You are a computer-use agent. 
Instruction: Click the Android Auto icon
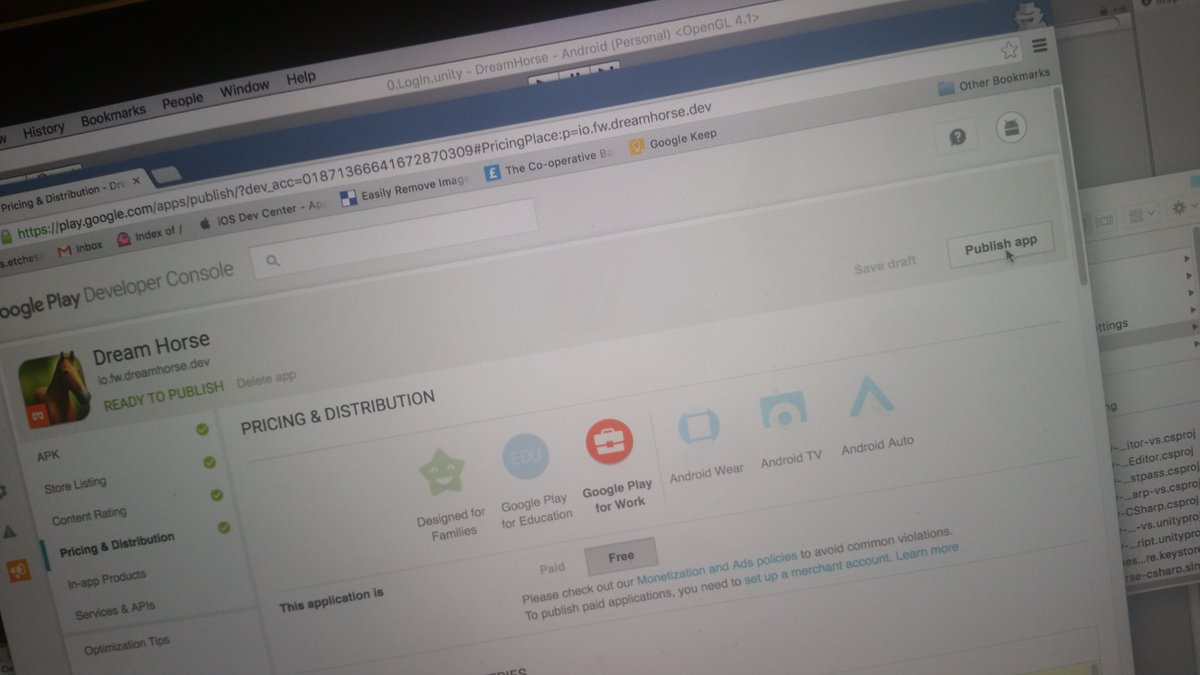click(x=871, y=397)
